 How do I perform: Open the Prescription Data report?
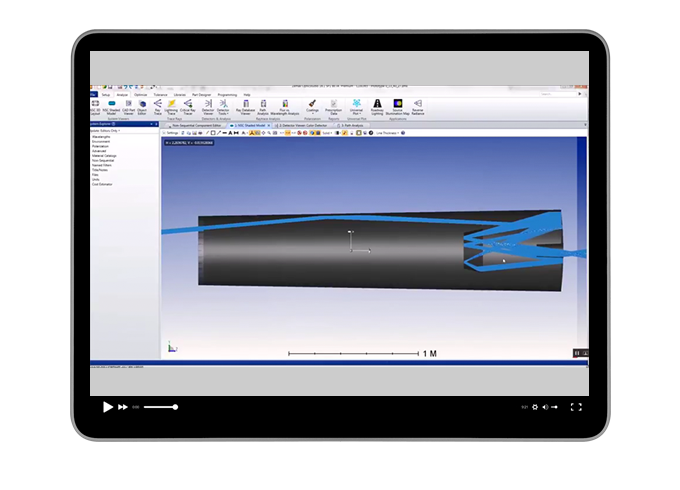pyautogui.click(x=333, y=106)
